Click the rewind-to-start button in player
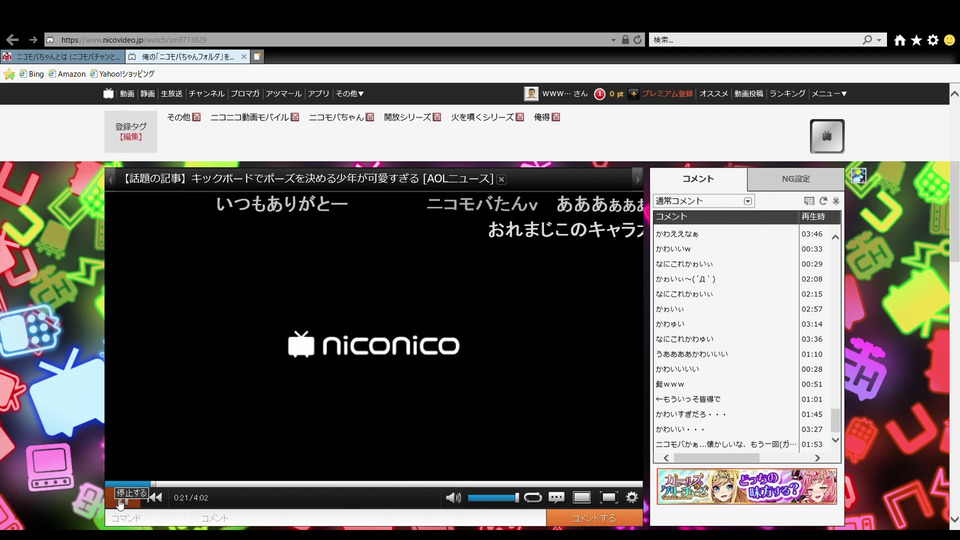960x540 pixels. 156,498
